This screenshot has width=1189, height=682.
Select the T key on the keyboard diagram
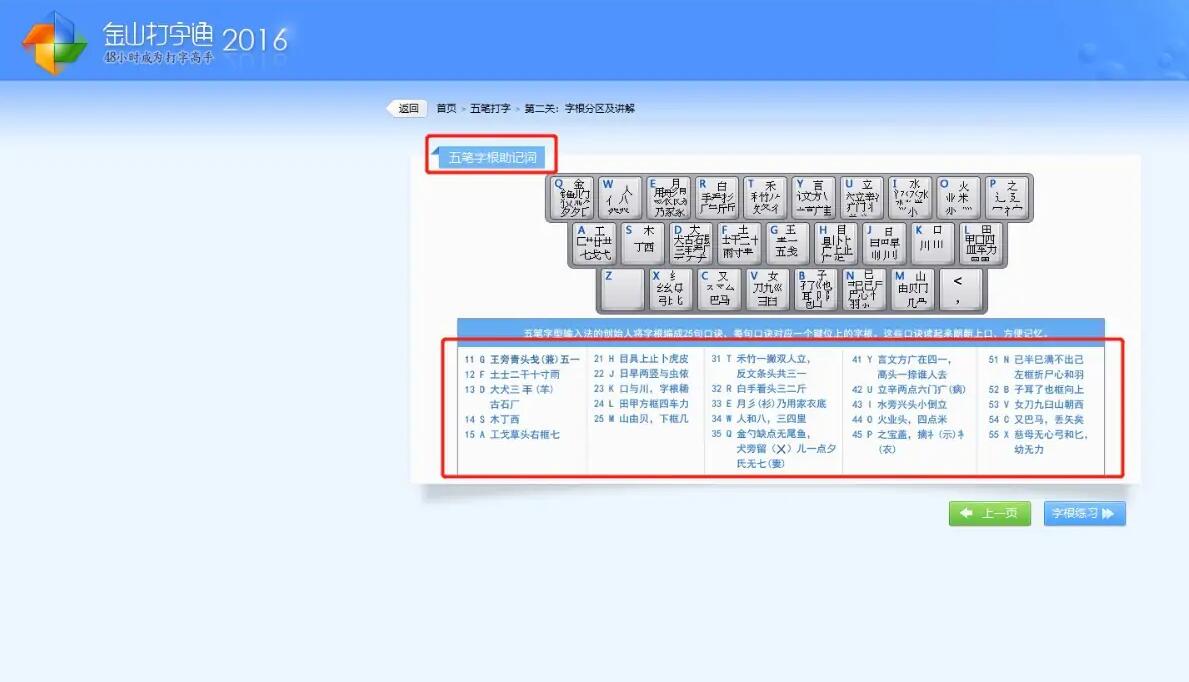click(766, 198)
